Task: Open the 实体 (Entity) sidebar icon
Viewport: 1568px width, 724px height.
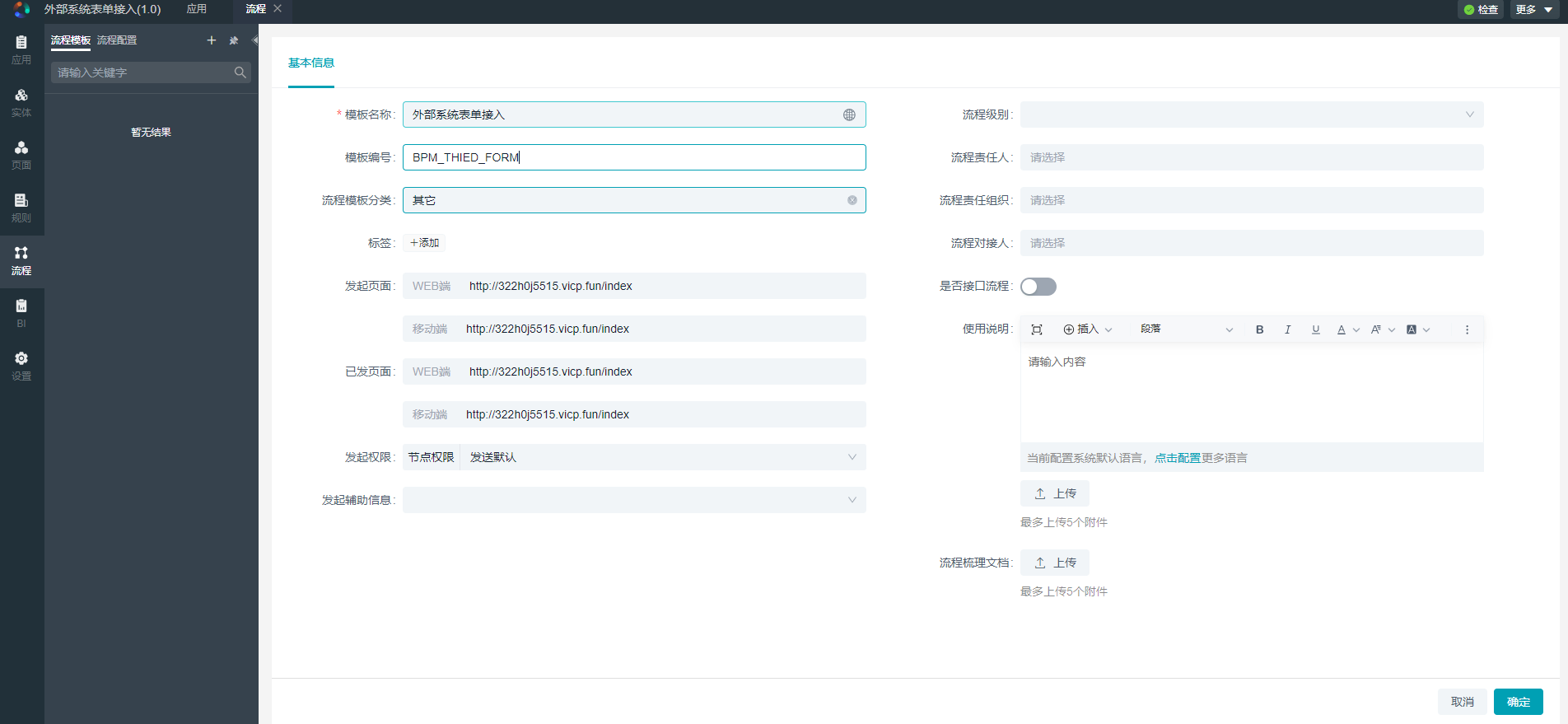Action: [21, 102]
